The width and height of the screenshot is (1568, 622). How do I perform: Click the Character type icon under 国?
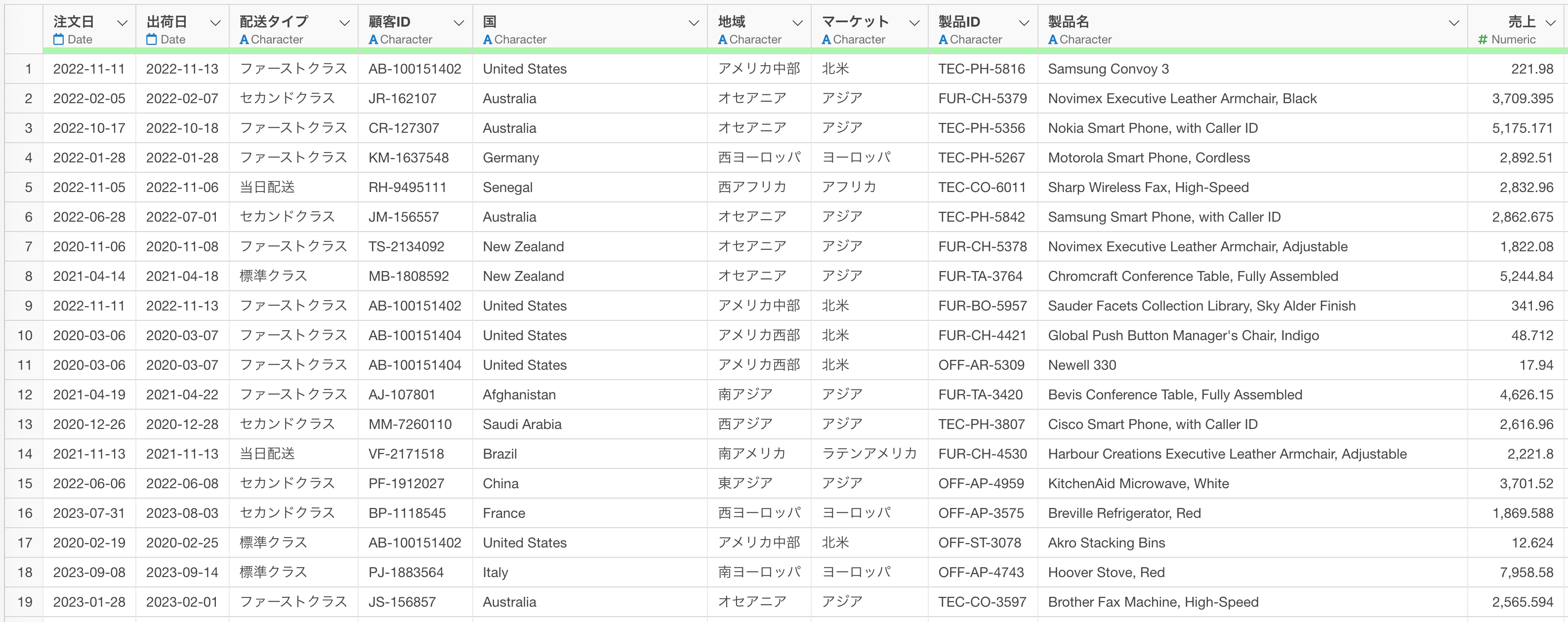[x=488, y=39]
